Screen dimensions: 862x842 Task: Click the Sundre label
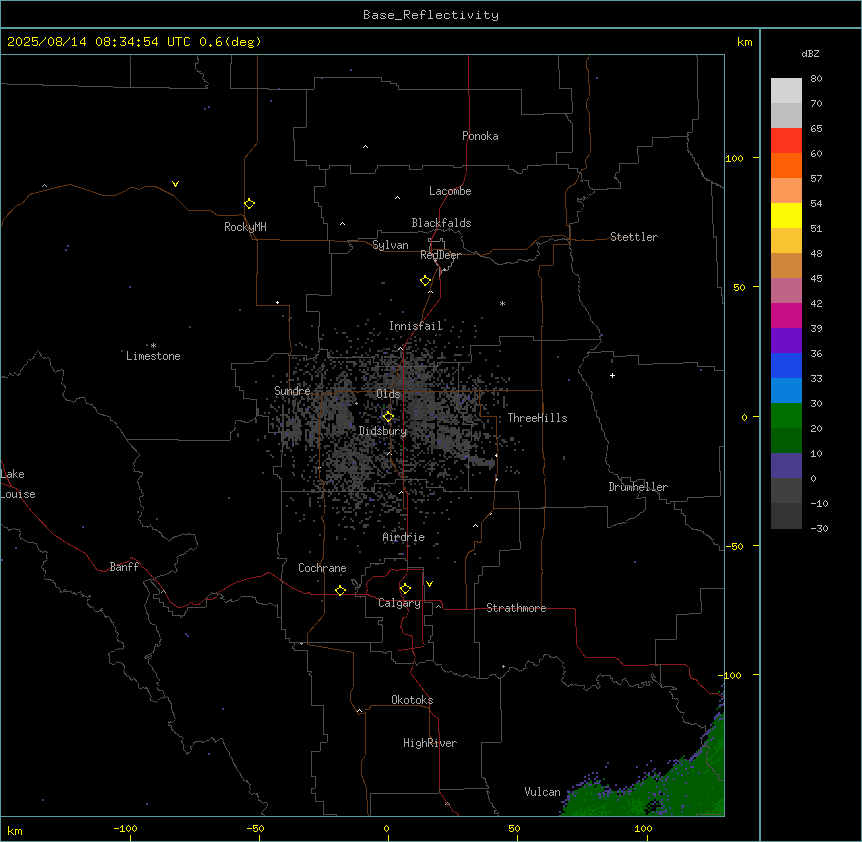coord(292,391)
